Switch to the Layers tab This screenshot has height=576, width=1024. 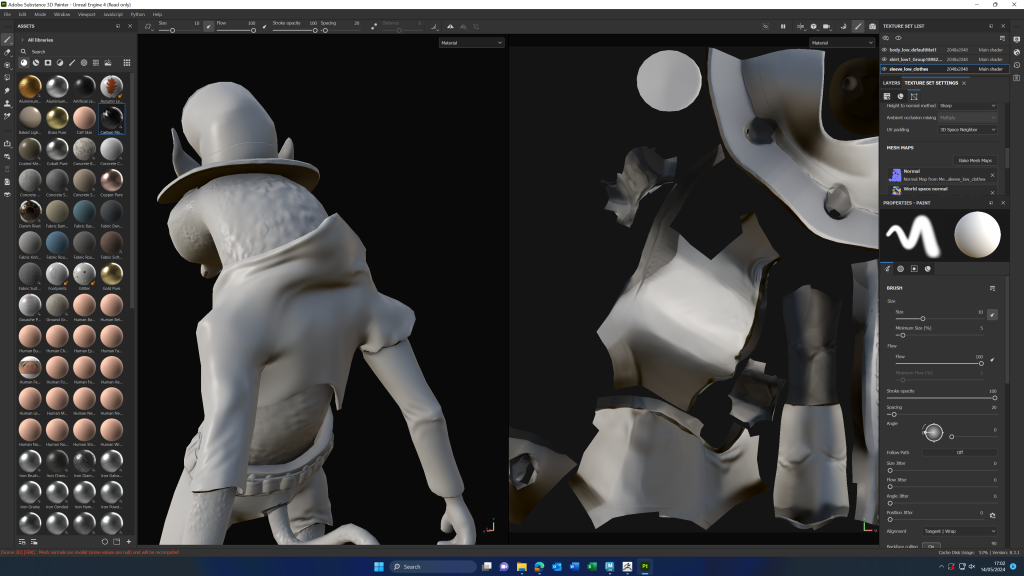point(891,83)
